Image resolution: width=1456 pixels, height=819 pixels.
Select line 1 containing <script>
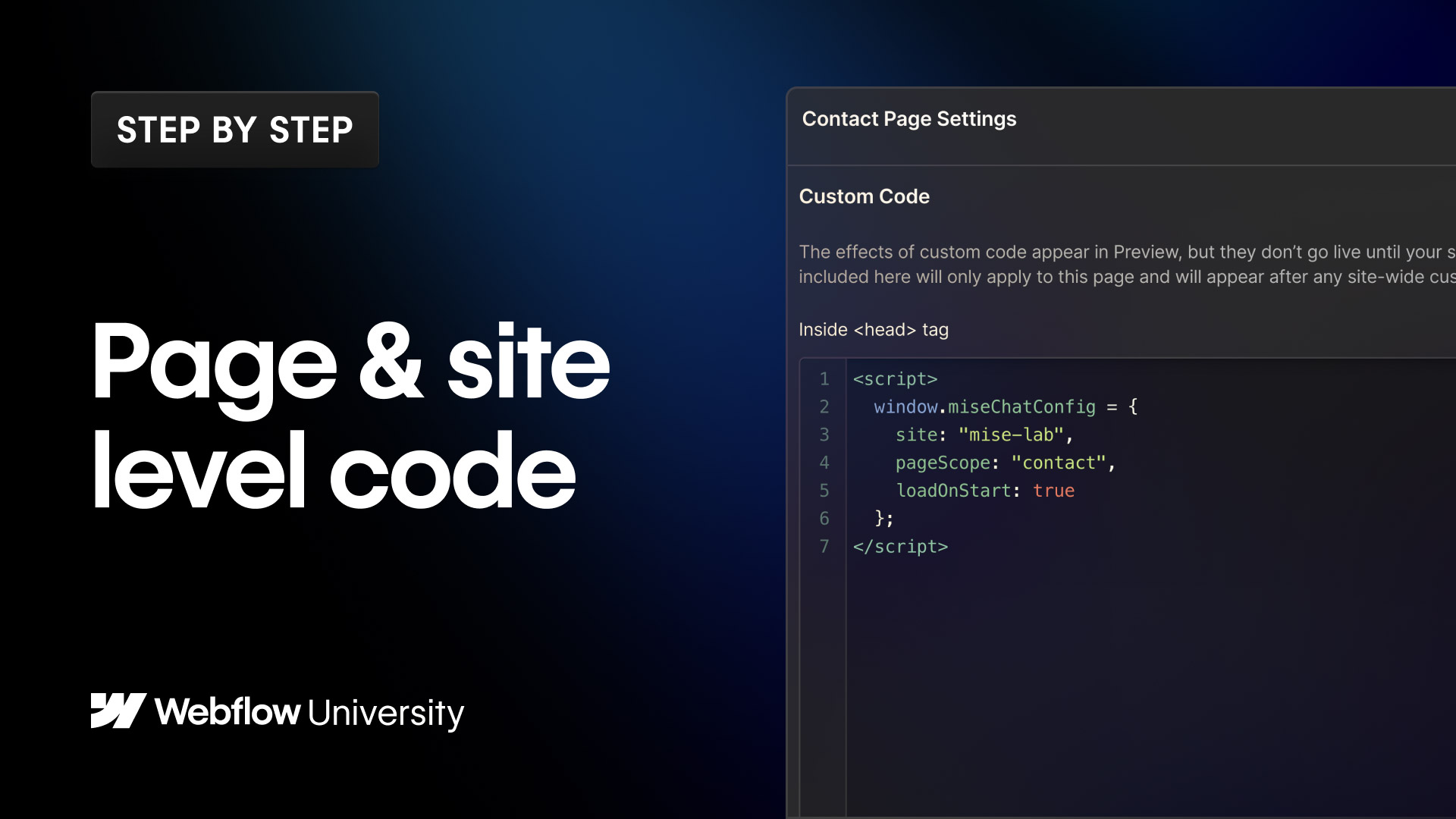(x=895, y=379)
